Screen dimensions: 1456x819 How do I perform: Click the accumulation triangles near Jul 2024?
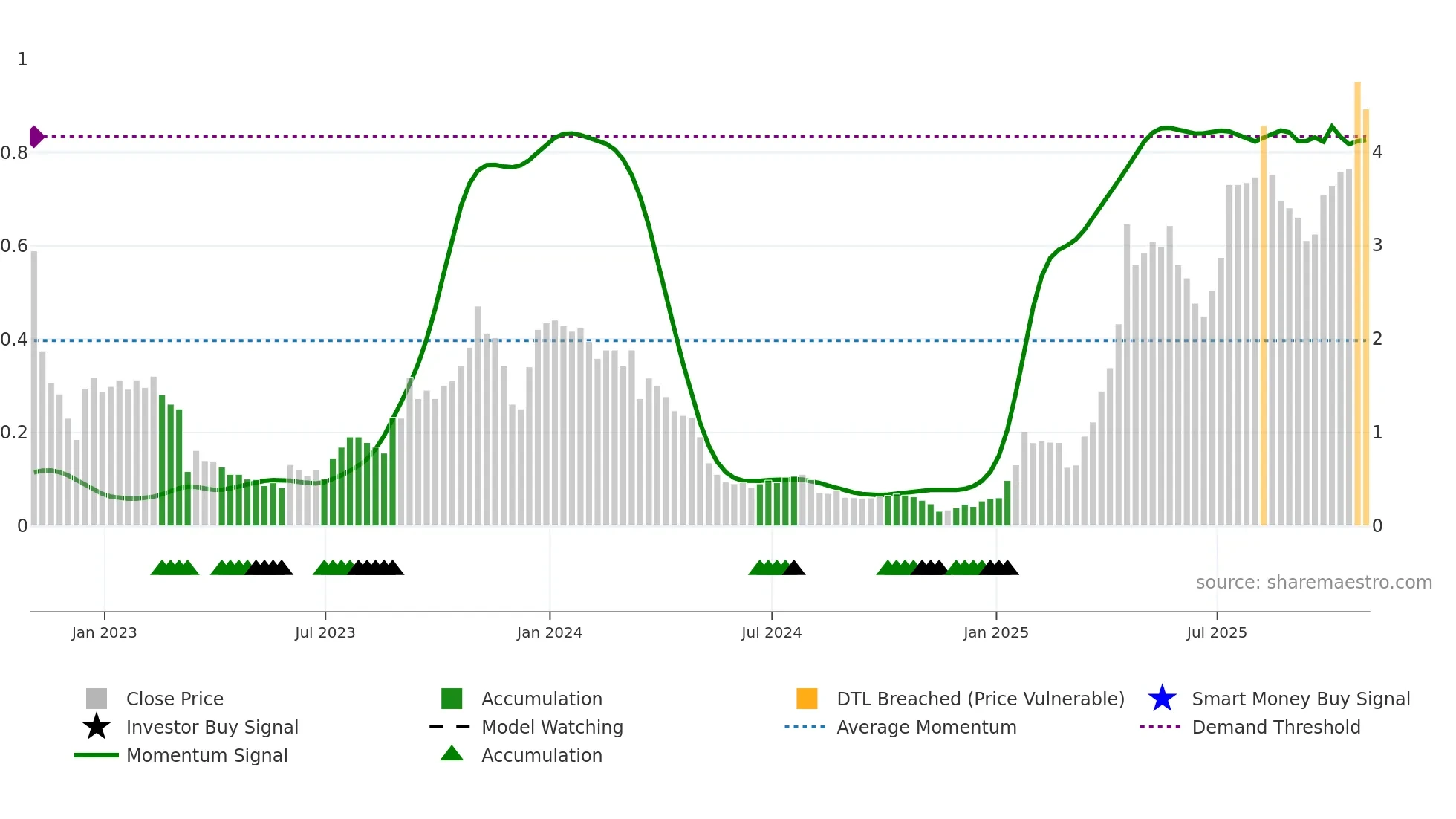tap(770, 568)
